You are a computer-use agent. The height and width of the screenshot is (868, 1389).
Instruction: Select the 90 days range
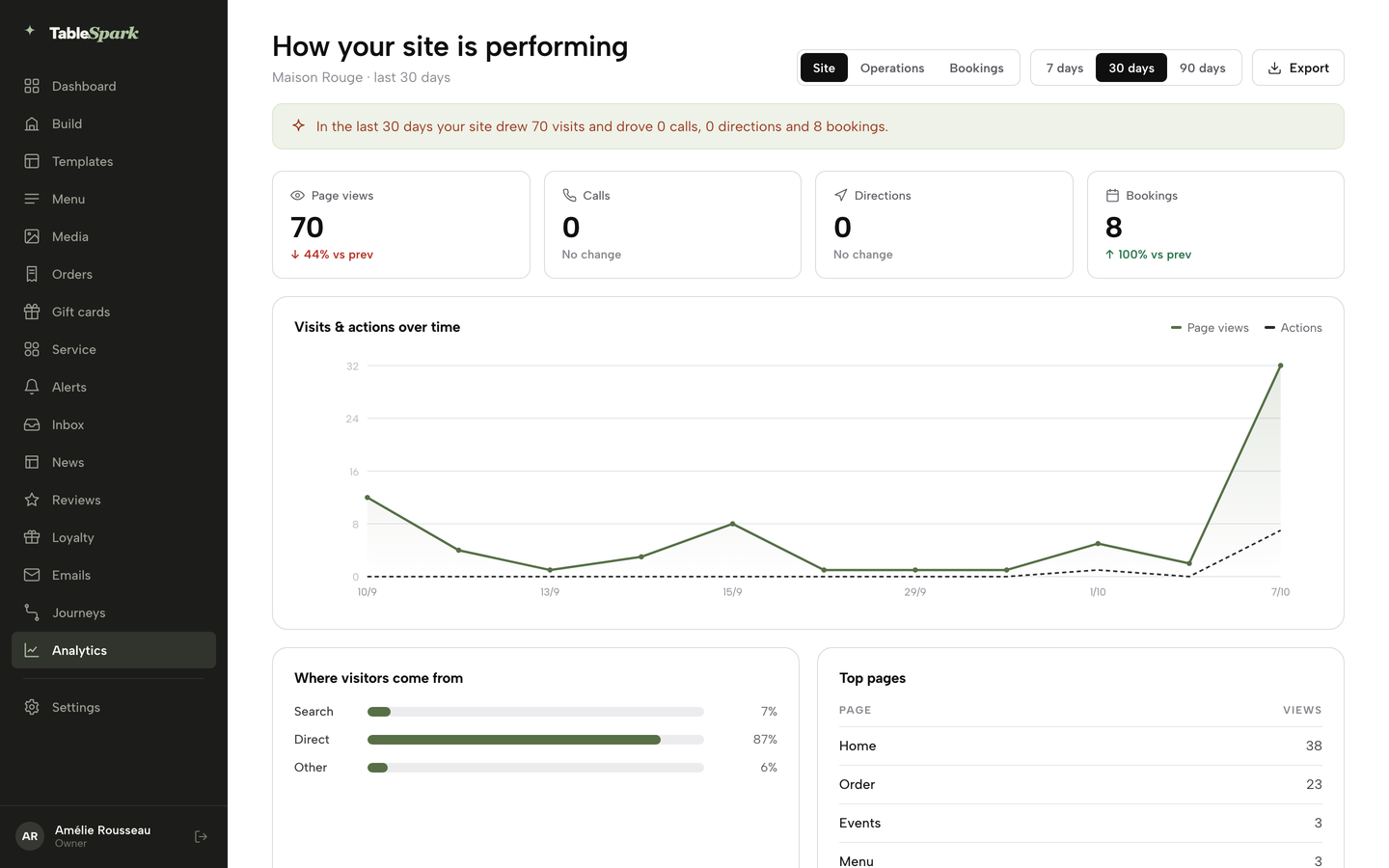coord(1203,68)
